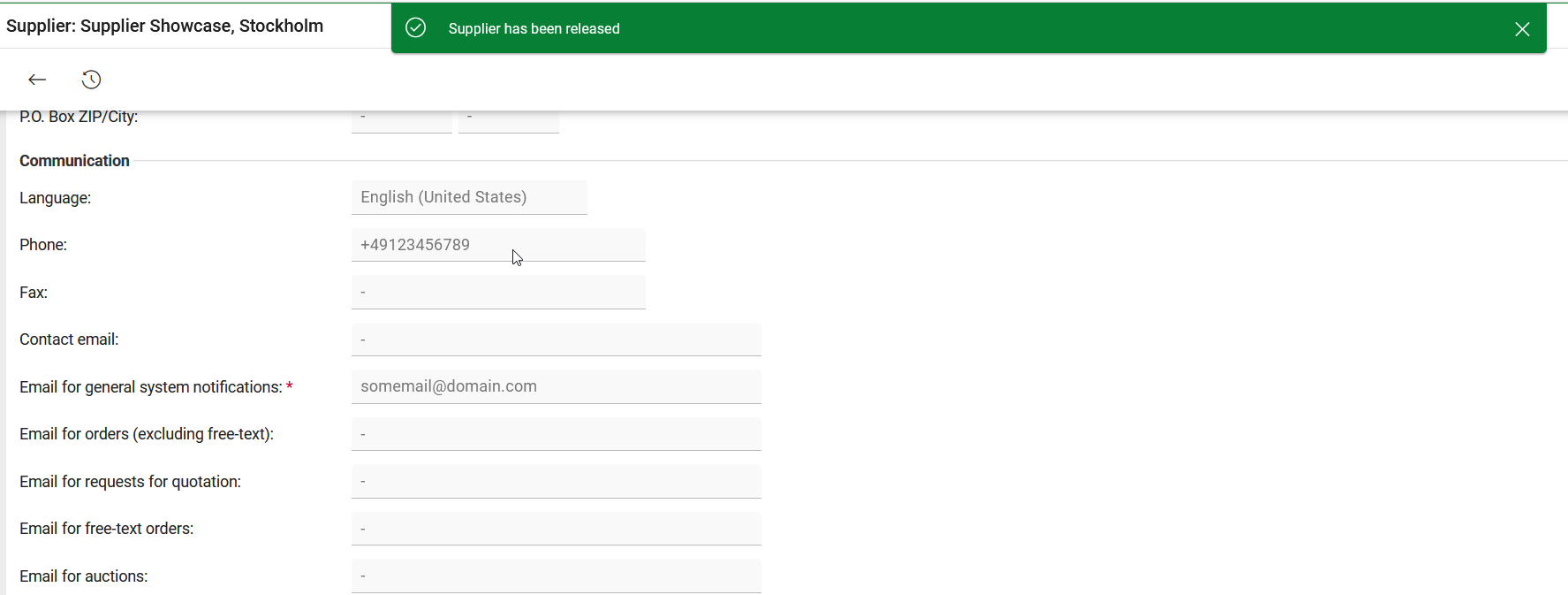Click the Email for requests for quotation field
Image resolution: width=1568 pixels, height=595 pixels.
556,482
